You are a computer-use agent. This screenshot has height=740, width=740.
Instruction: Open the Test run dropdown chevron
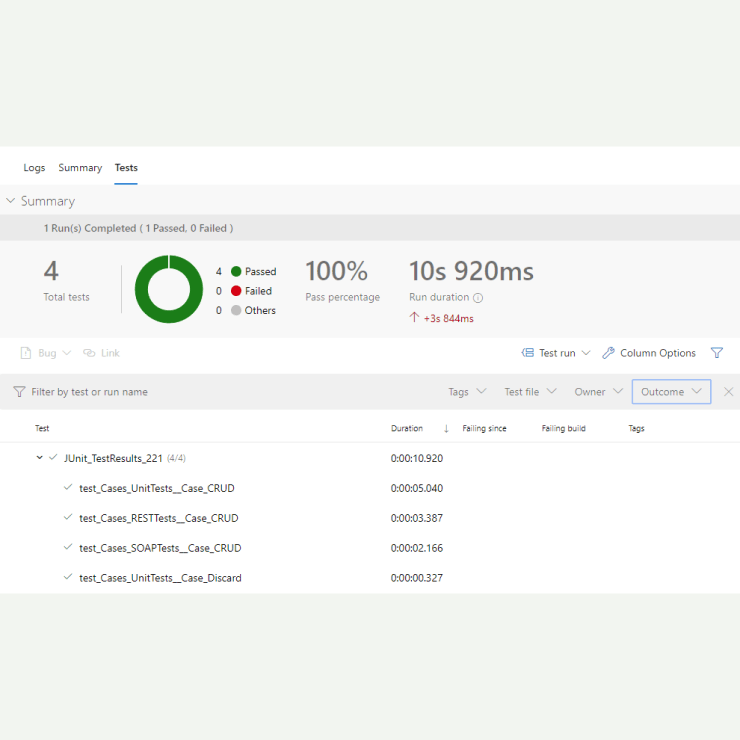click(586, 353)
